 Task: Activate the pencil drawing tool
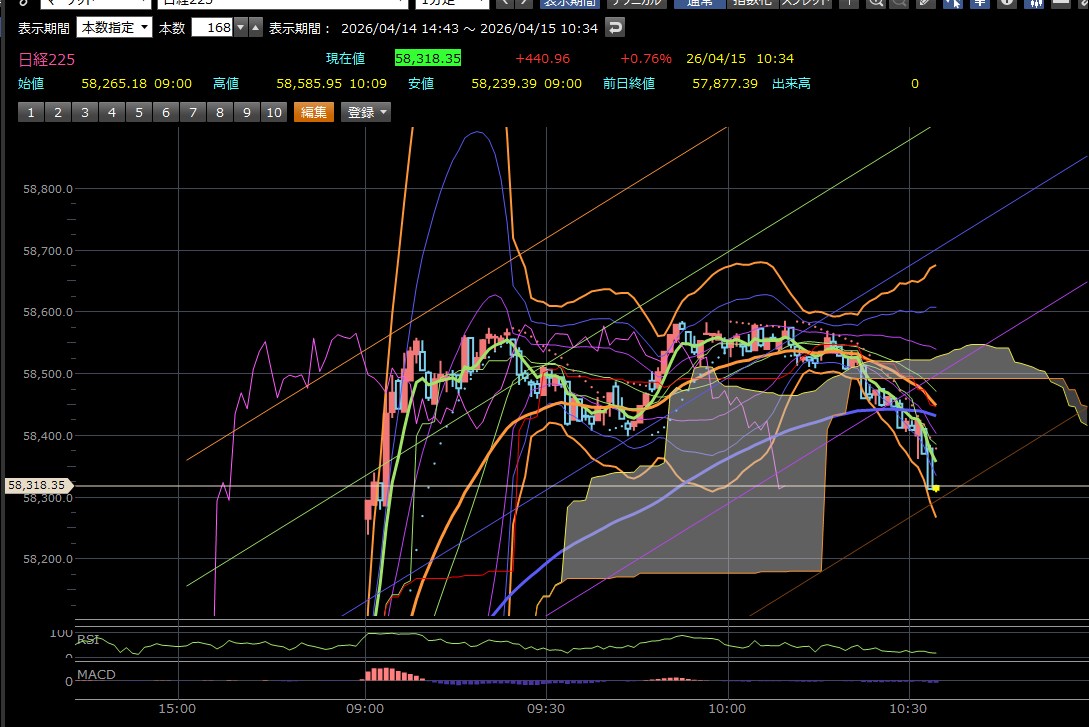(x=925, y=3)
